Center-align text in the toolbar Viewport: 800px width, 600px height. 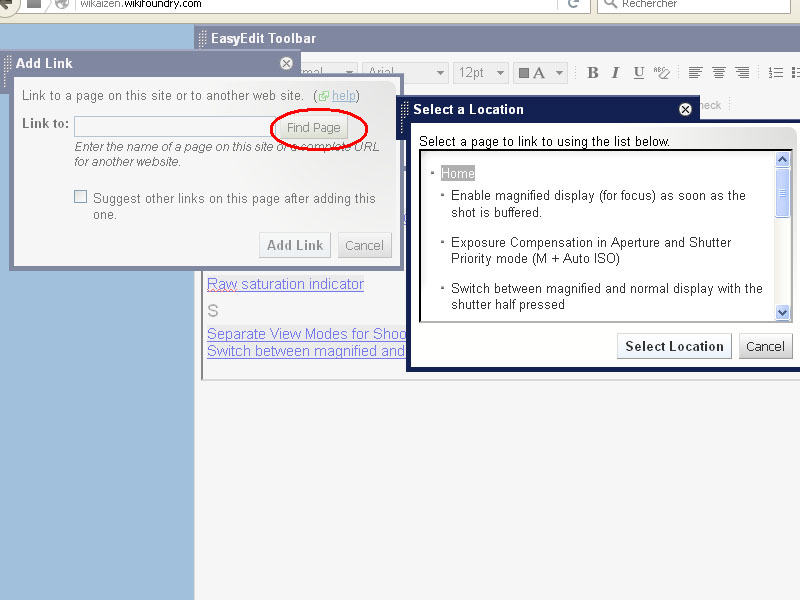[718, 73]
